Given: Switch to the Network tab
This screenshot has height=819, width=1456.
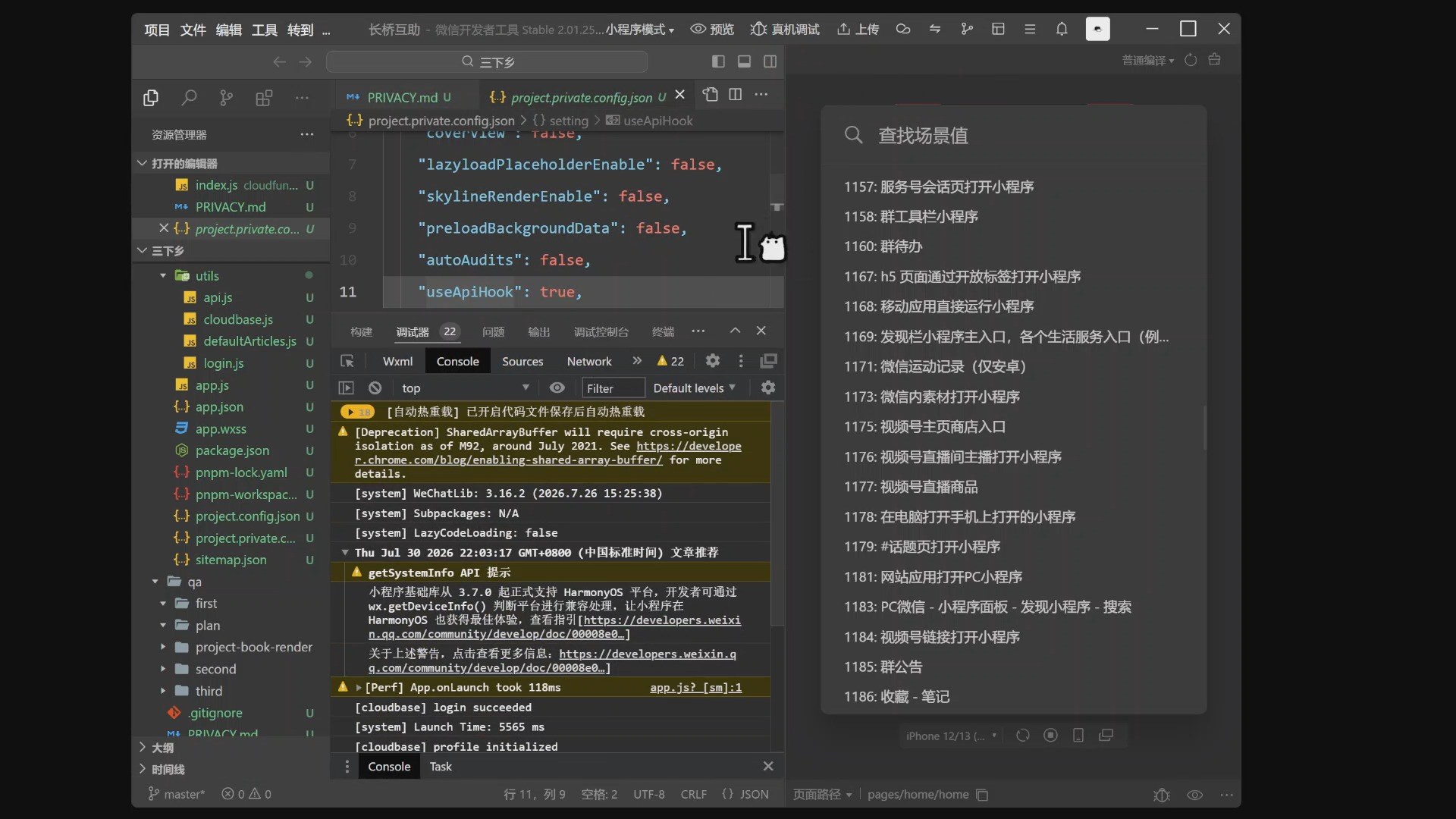Looking at the screenshot, I should (589, 361).
